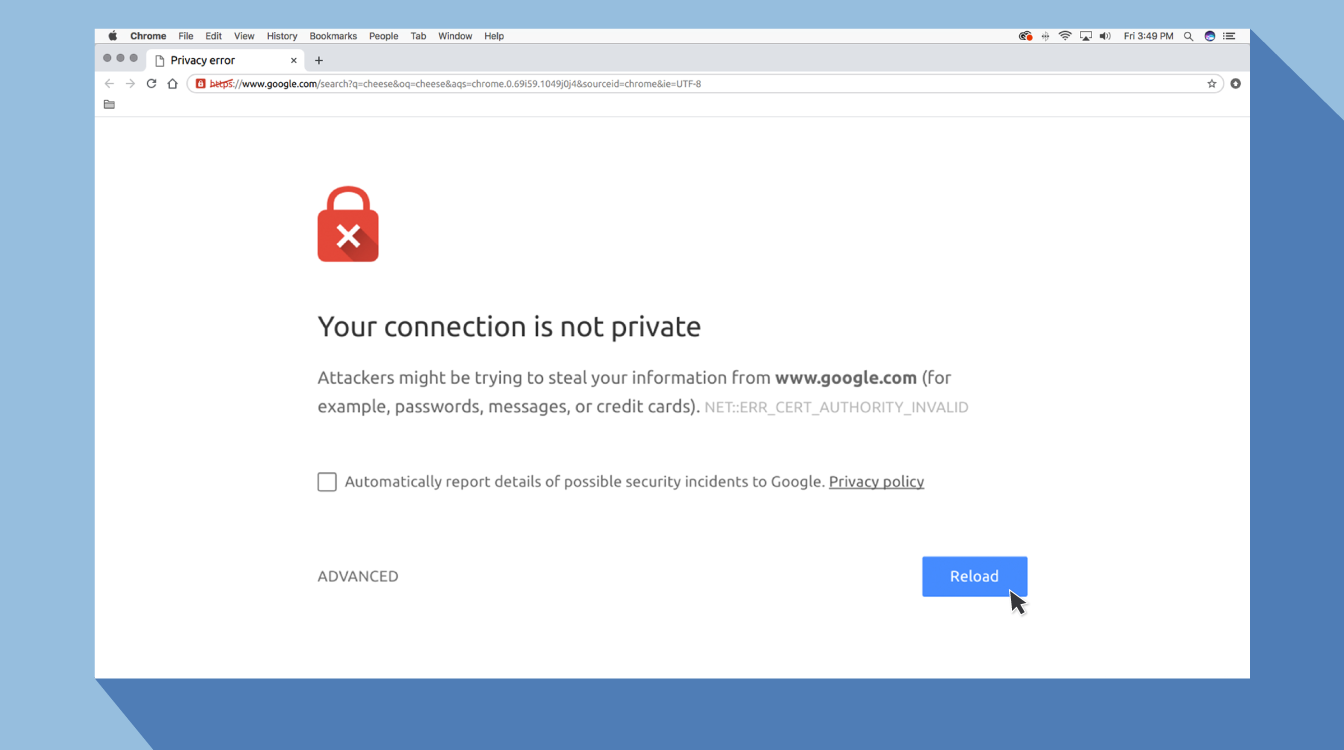Open Spotlight search from the menu bar
The height and width of the screenshot is (750, 1344).
tap(1188, 35)
